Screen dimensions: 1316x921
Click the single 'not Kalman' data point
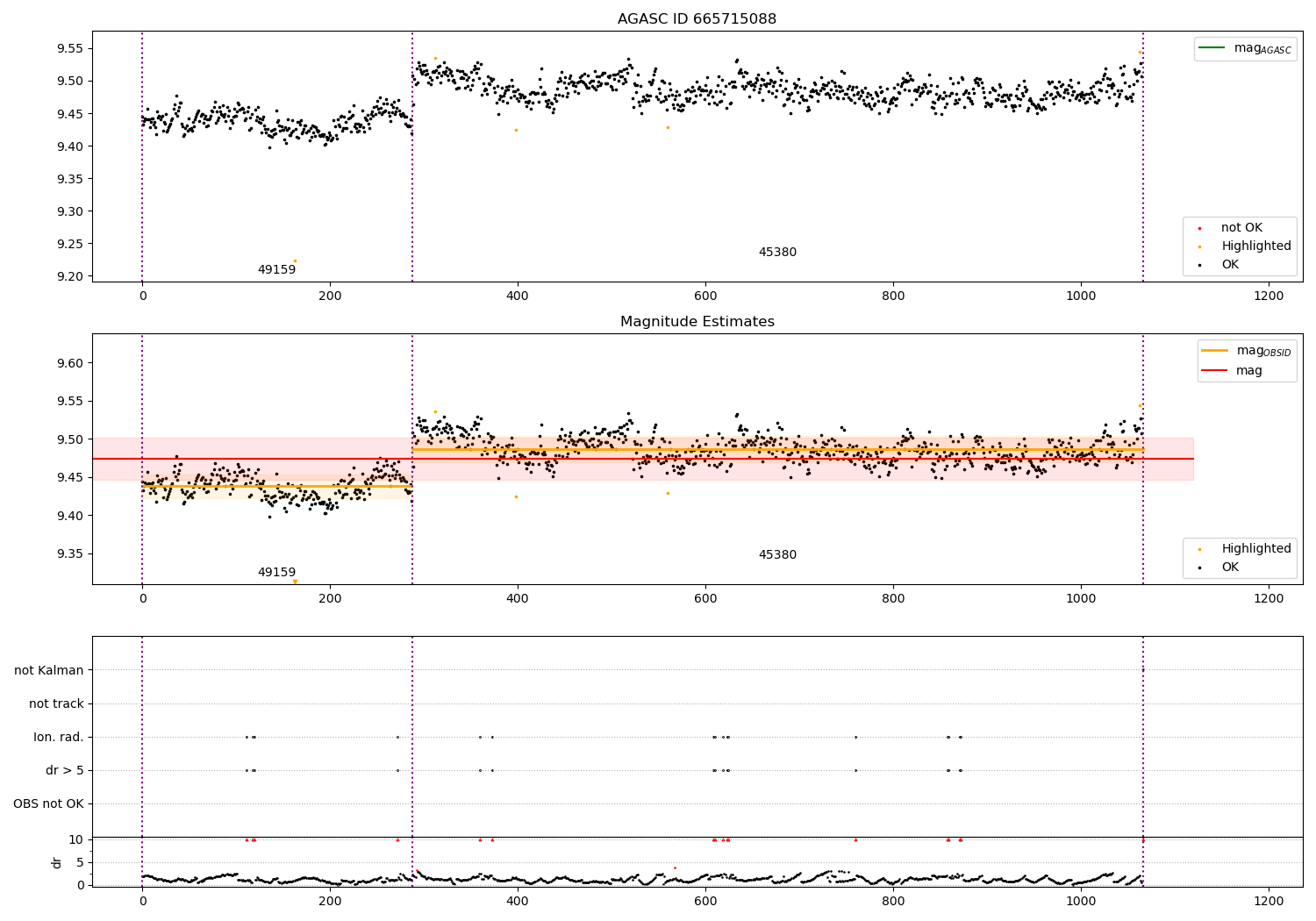pyautogui.click(x=1142, y=670)
